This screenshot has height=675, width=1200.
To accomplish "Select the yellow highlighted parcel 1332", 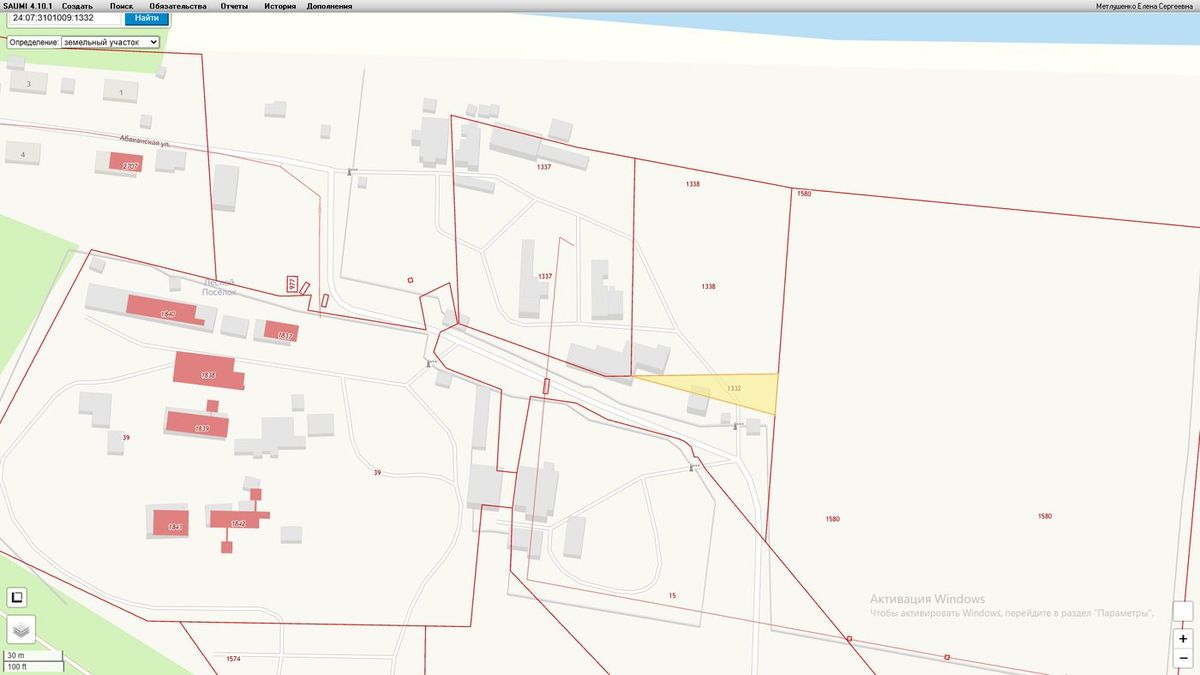I will point(734,388).
